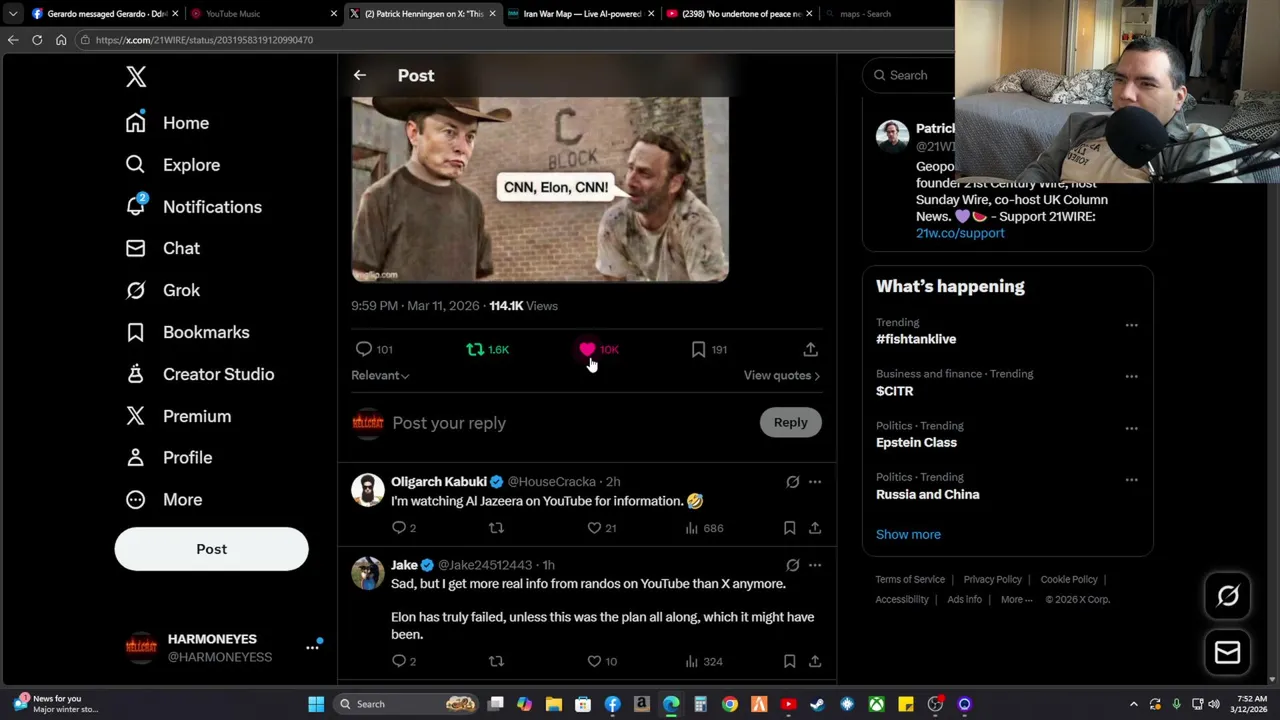Open Jake's profile name

tap(404, 565)
